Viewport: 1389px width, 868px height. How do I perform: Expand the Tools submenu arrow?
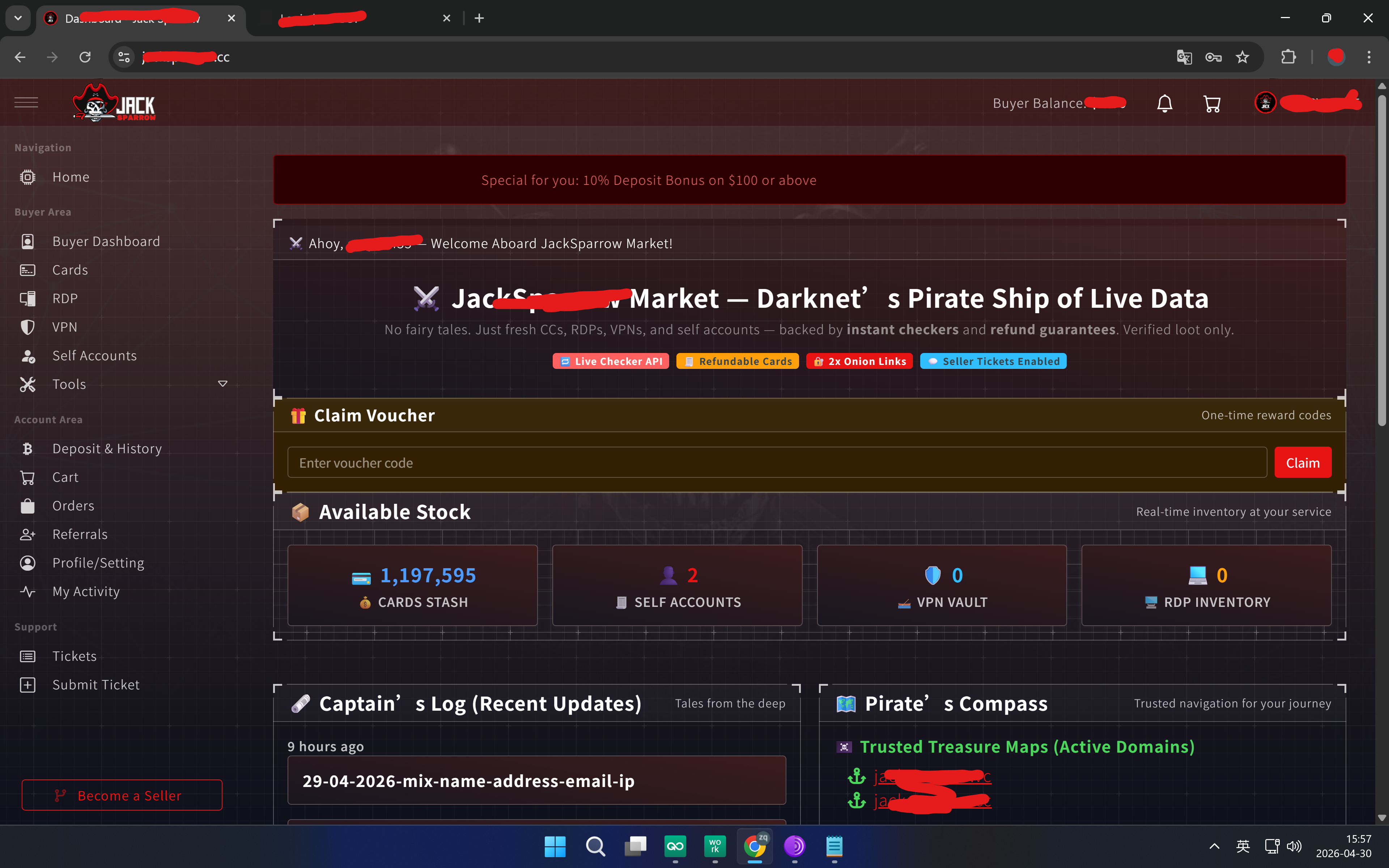click(223, 383)
